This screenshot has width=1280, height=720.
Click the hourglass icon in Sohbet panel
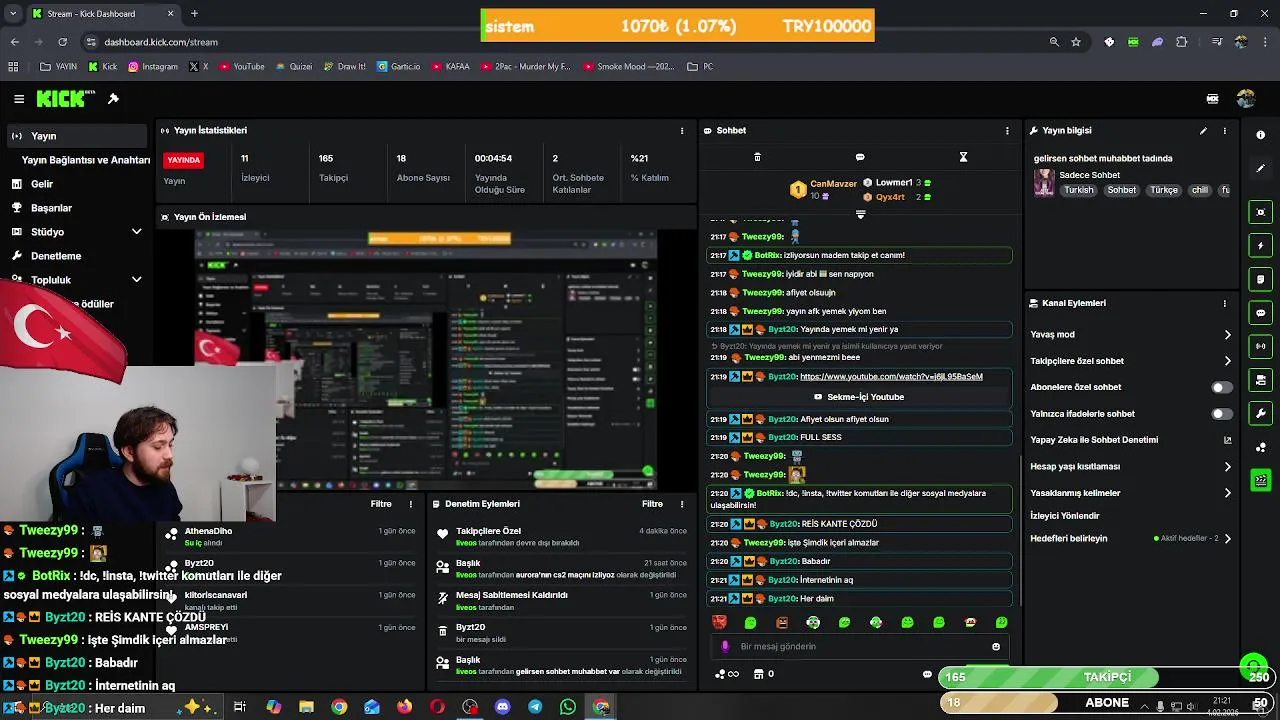point(963,157)
